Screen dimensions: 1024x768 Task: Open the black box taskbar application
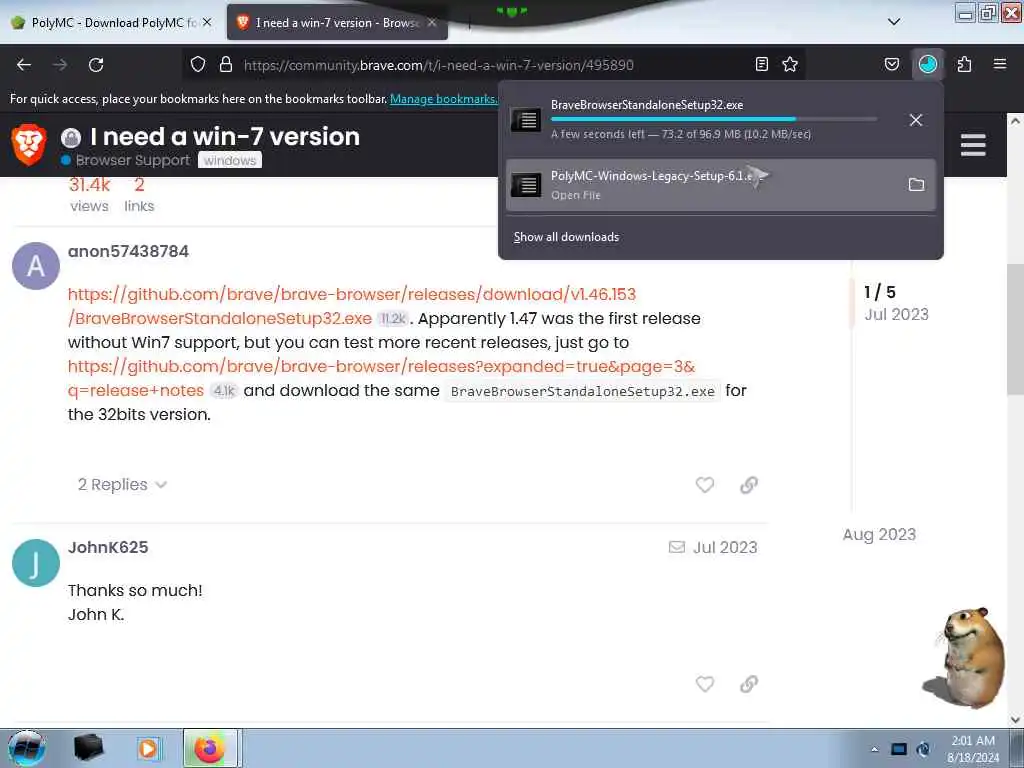pyautogui.click(x=89, y=748)
